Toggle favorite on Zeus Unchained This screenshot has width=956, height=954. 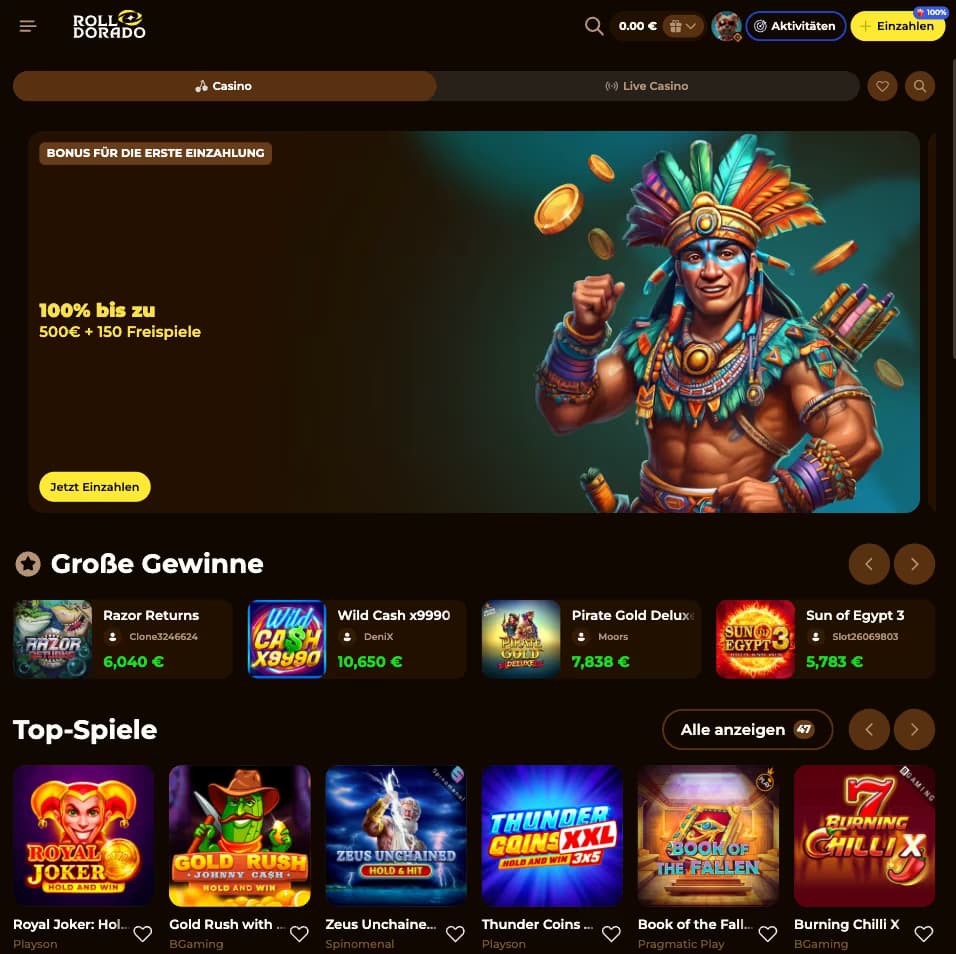tap(455, 933)
